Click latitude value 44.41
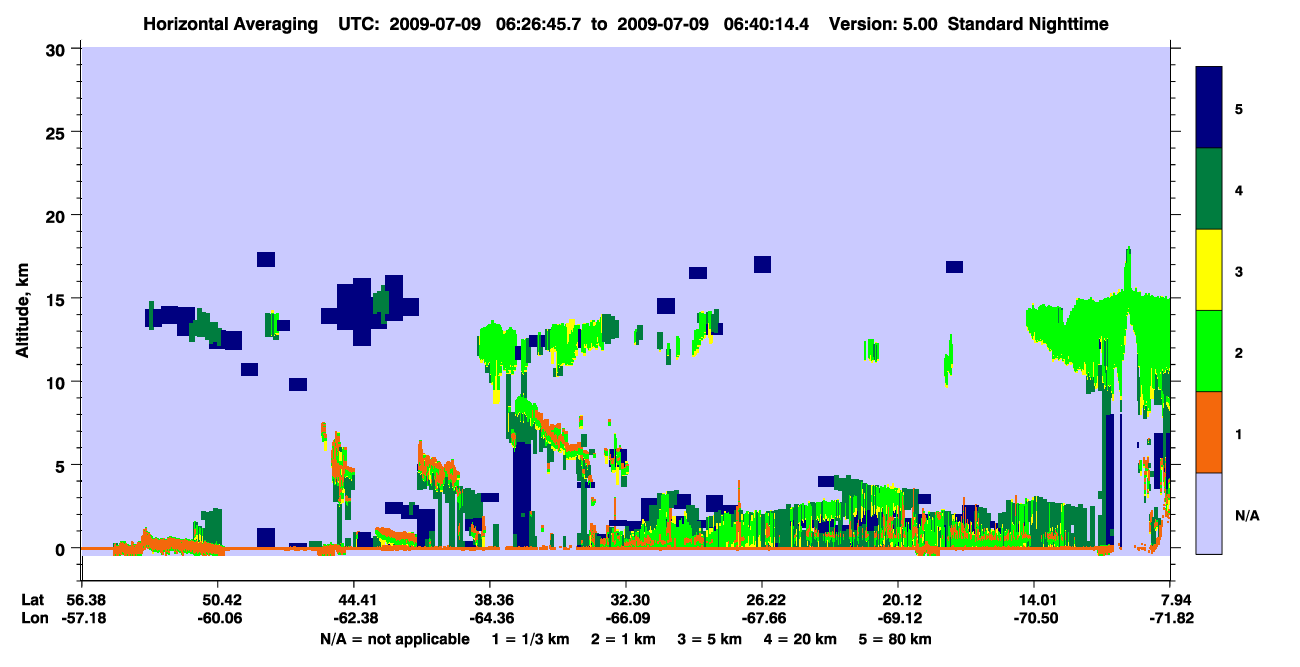 click(x=353, y=600)
